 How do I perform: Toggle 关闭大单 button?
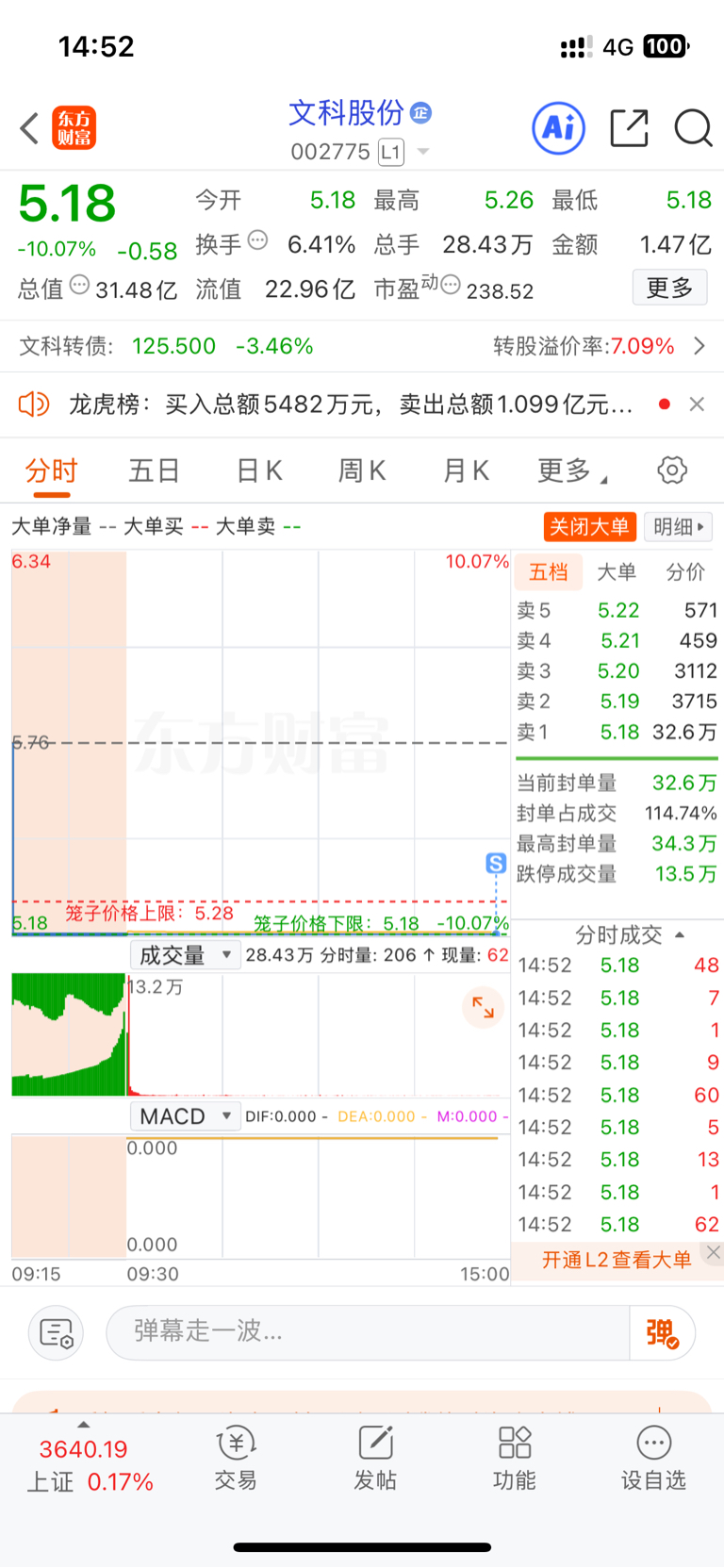590,526
